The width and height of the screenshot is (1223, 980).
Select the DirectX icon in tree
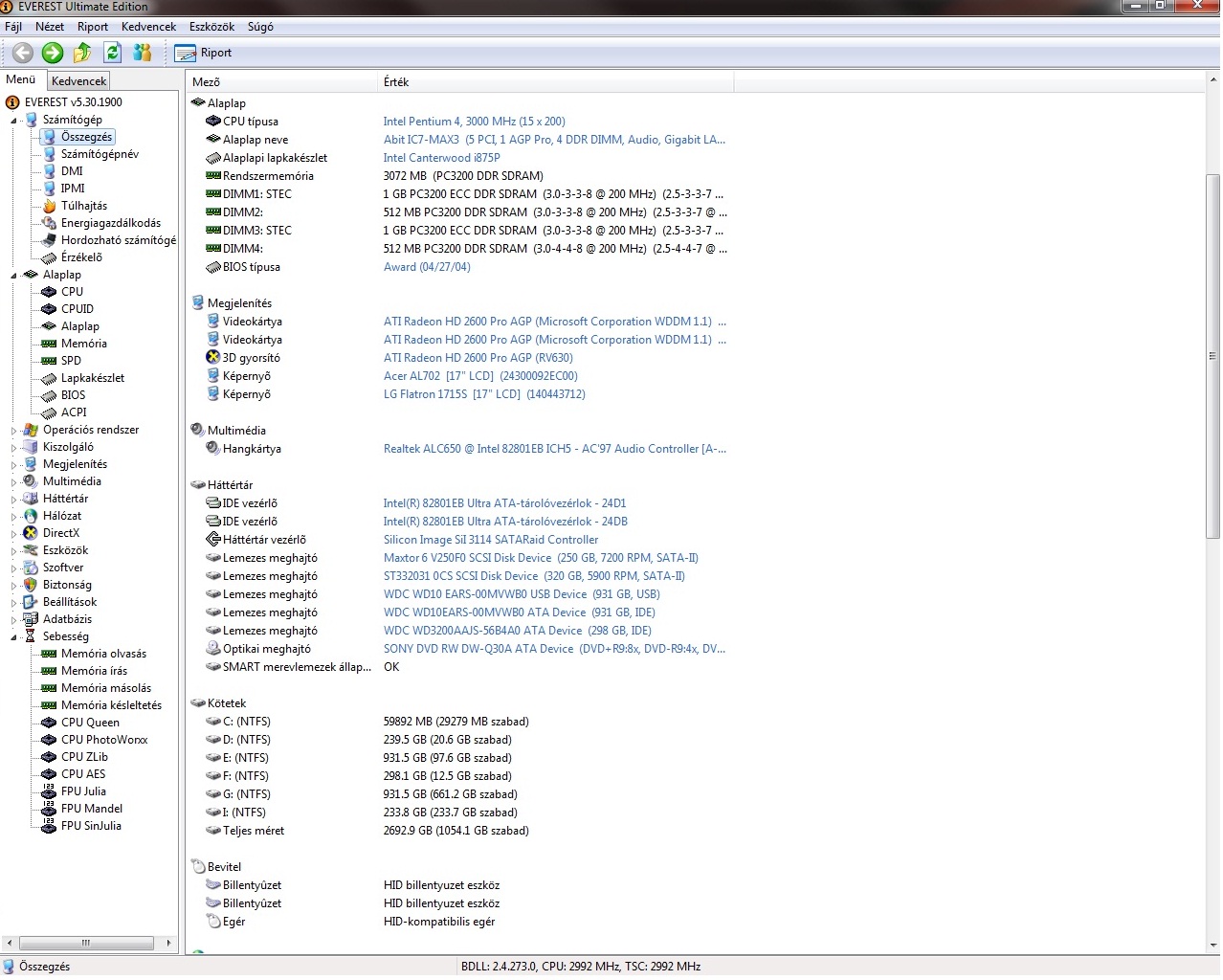(x=31, y=533)
